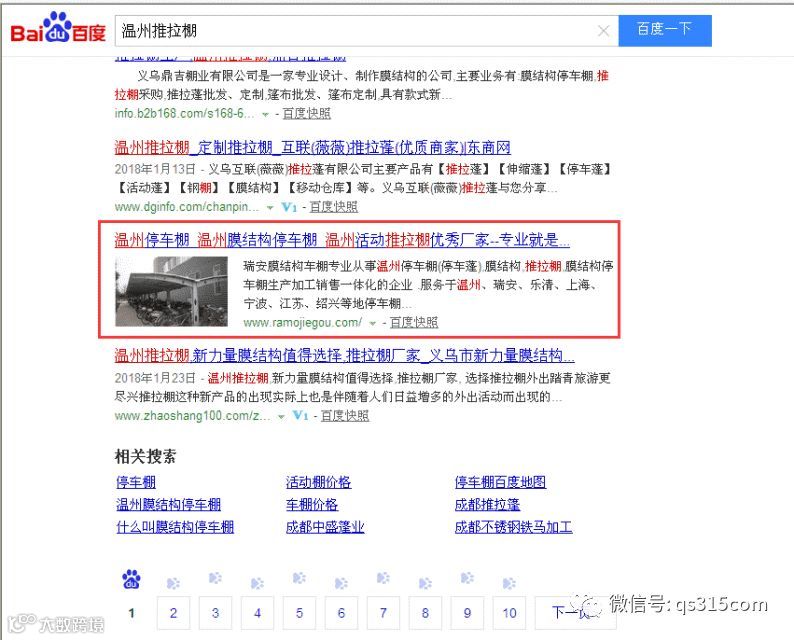Expand dropdown arrow beside www.ramojiegou.com
This screenshot has width=794, height=640.
tap(373, 324)
